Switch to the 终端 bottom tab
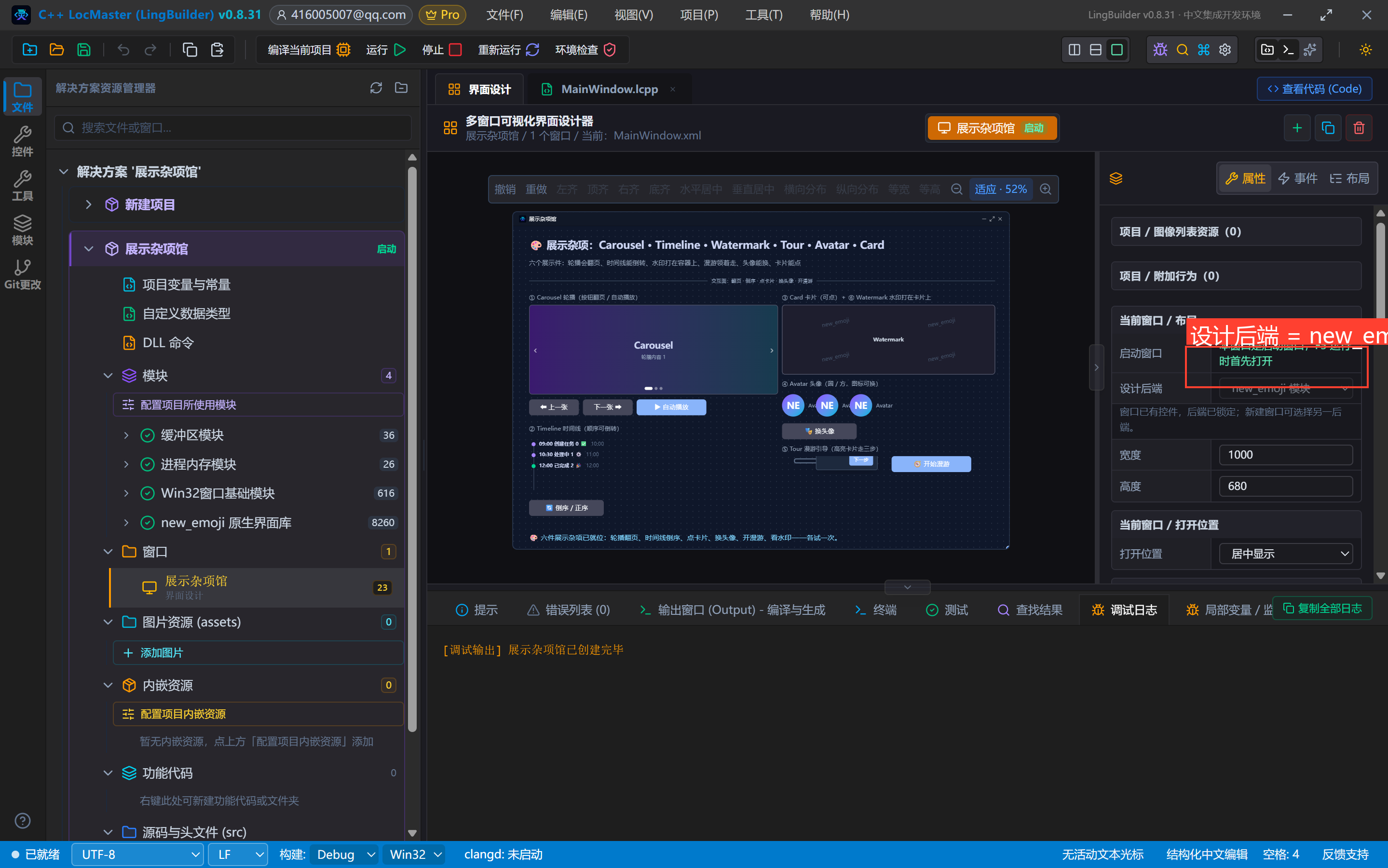Viewport: 1388px width, 868px height. (x=875, y=610)
